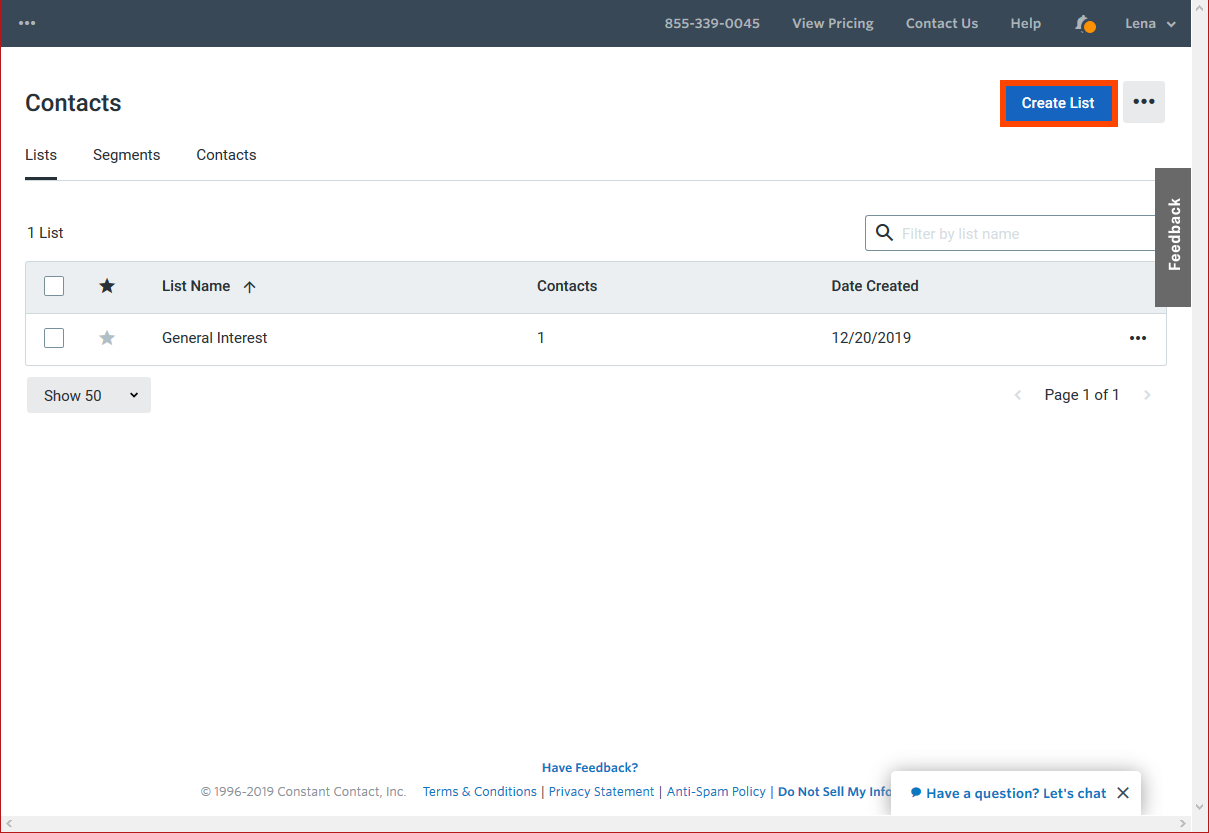Open the notifications bell icon
Viewport: 1209px width, 833px height.
1084,23
